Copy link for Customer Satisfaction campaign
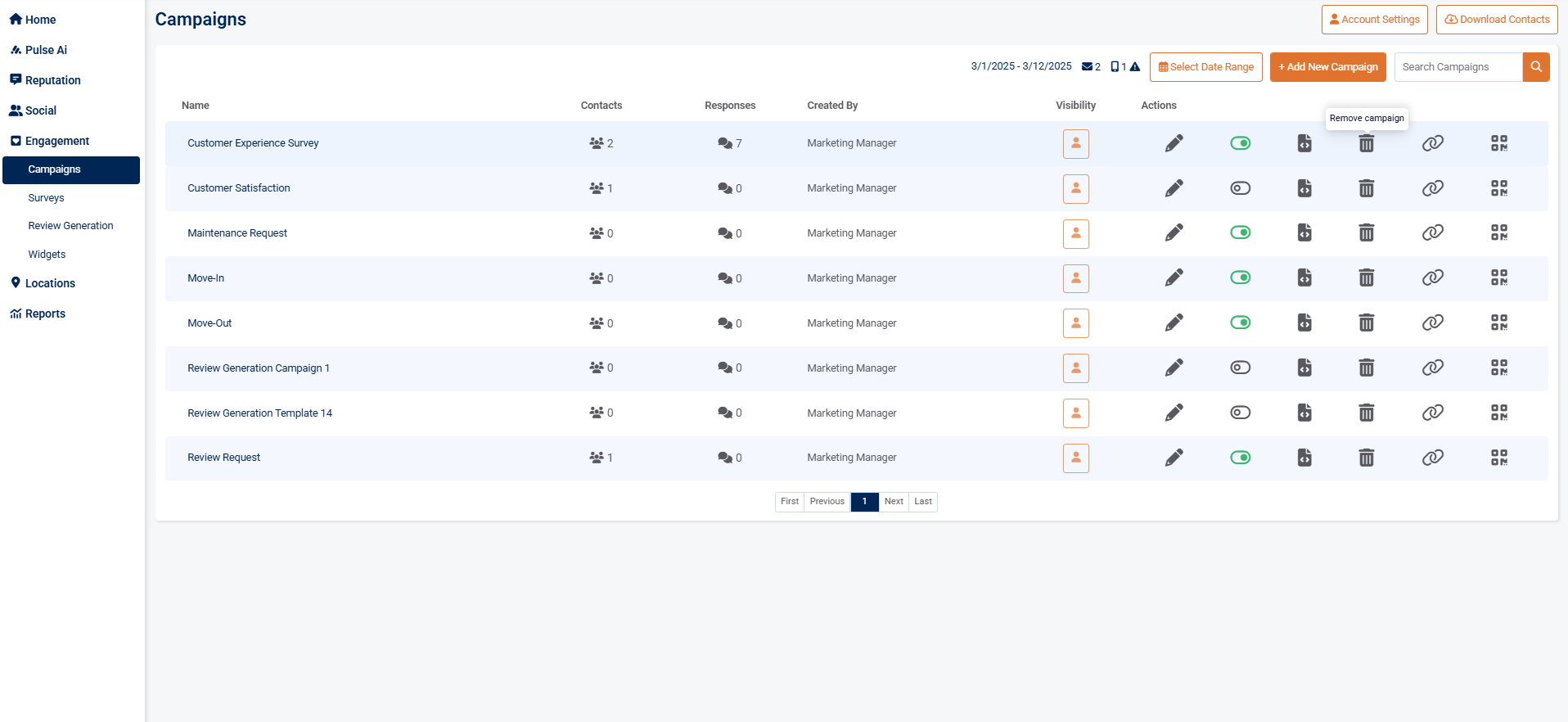1568x722 pixels. click(1432, 188)
